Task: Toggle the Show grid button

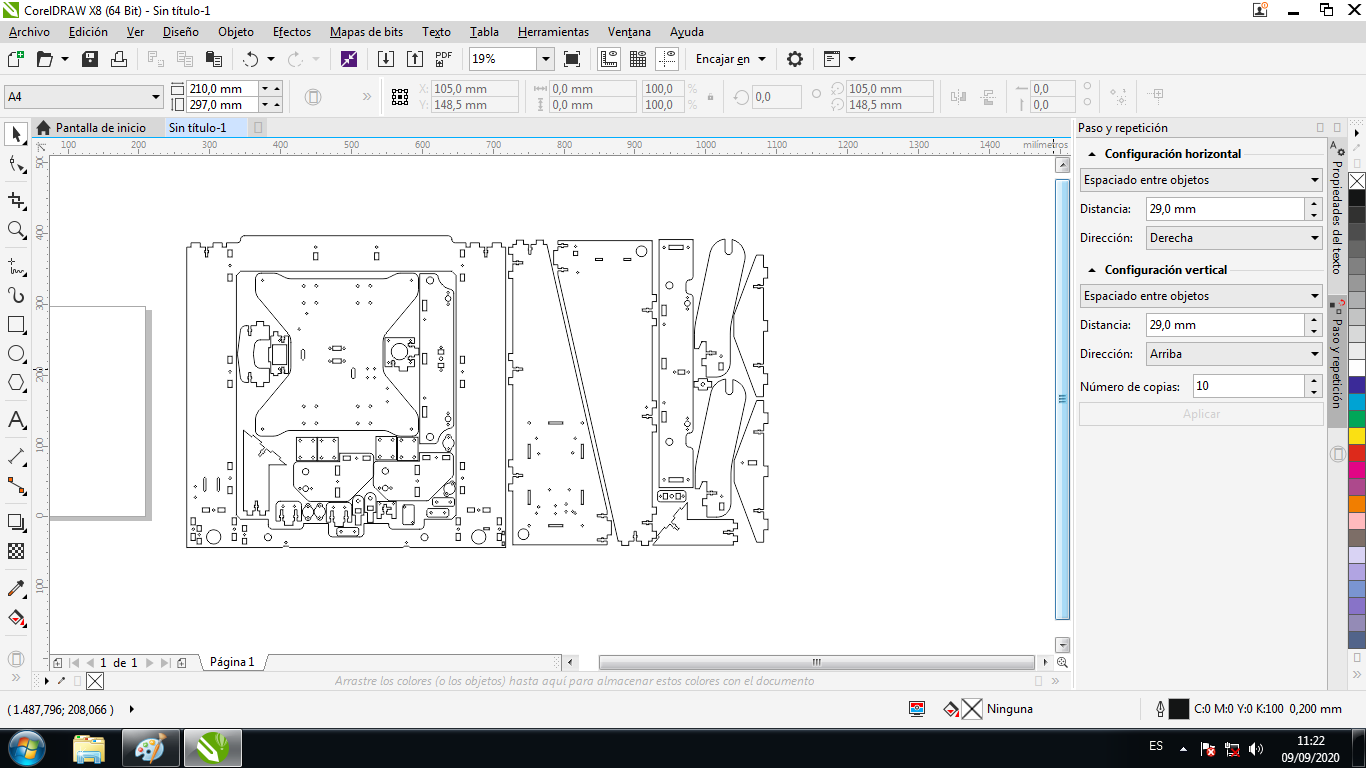Action: pyautogui.click(x=638, y=59)
